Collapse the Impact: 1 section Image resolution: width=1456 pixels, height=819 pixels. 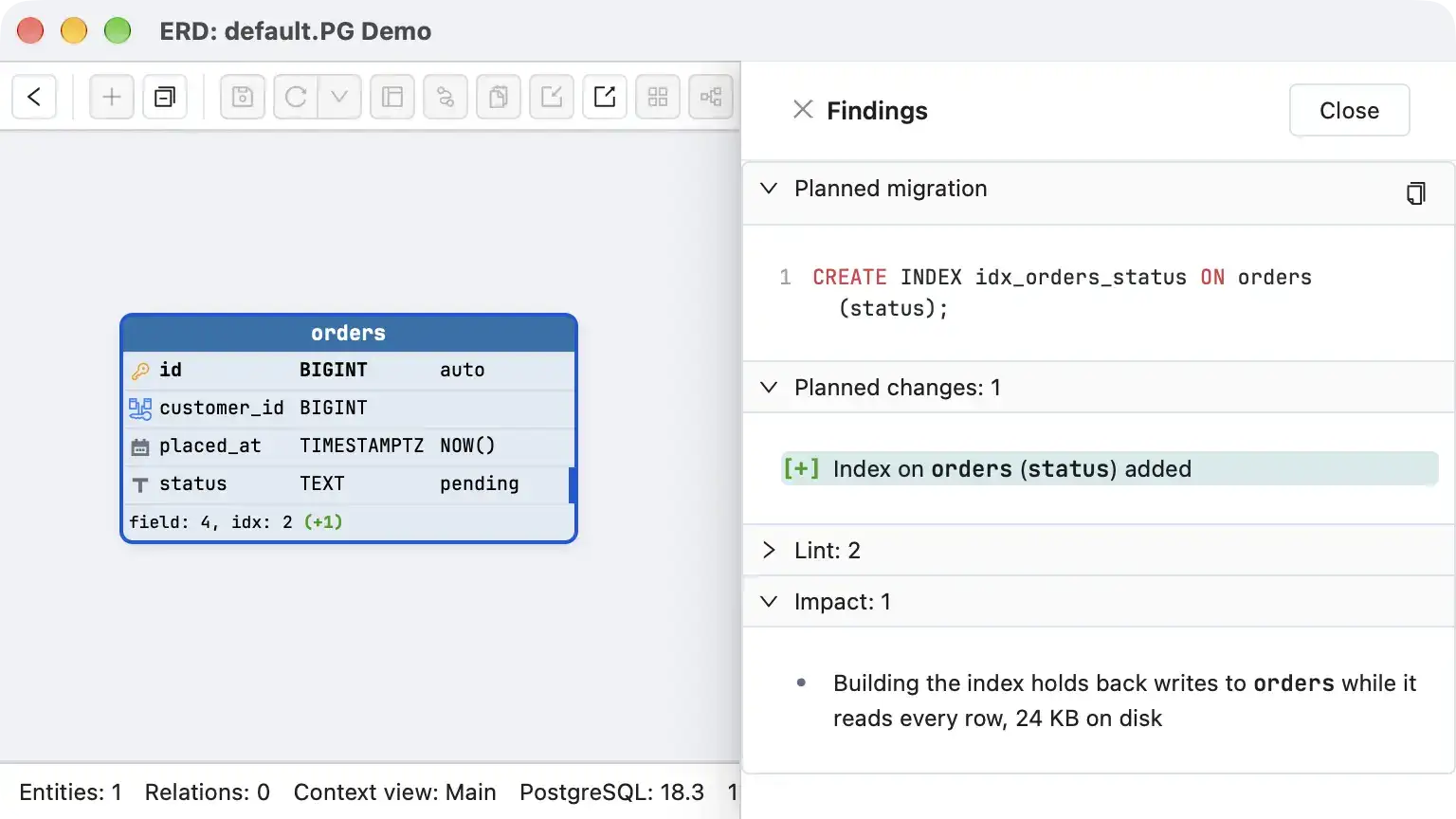[x=770, y=602]
